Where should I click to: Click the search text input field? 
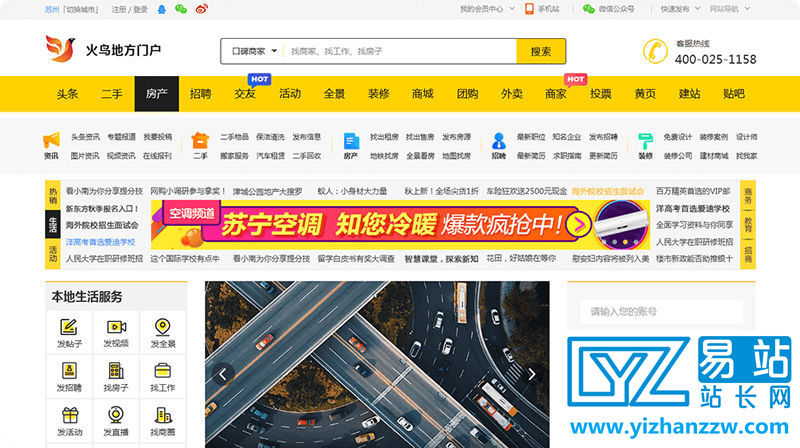point(400,51)
